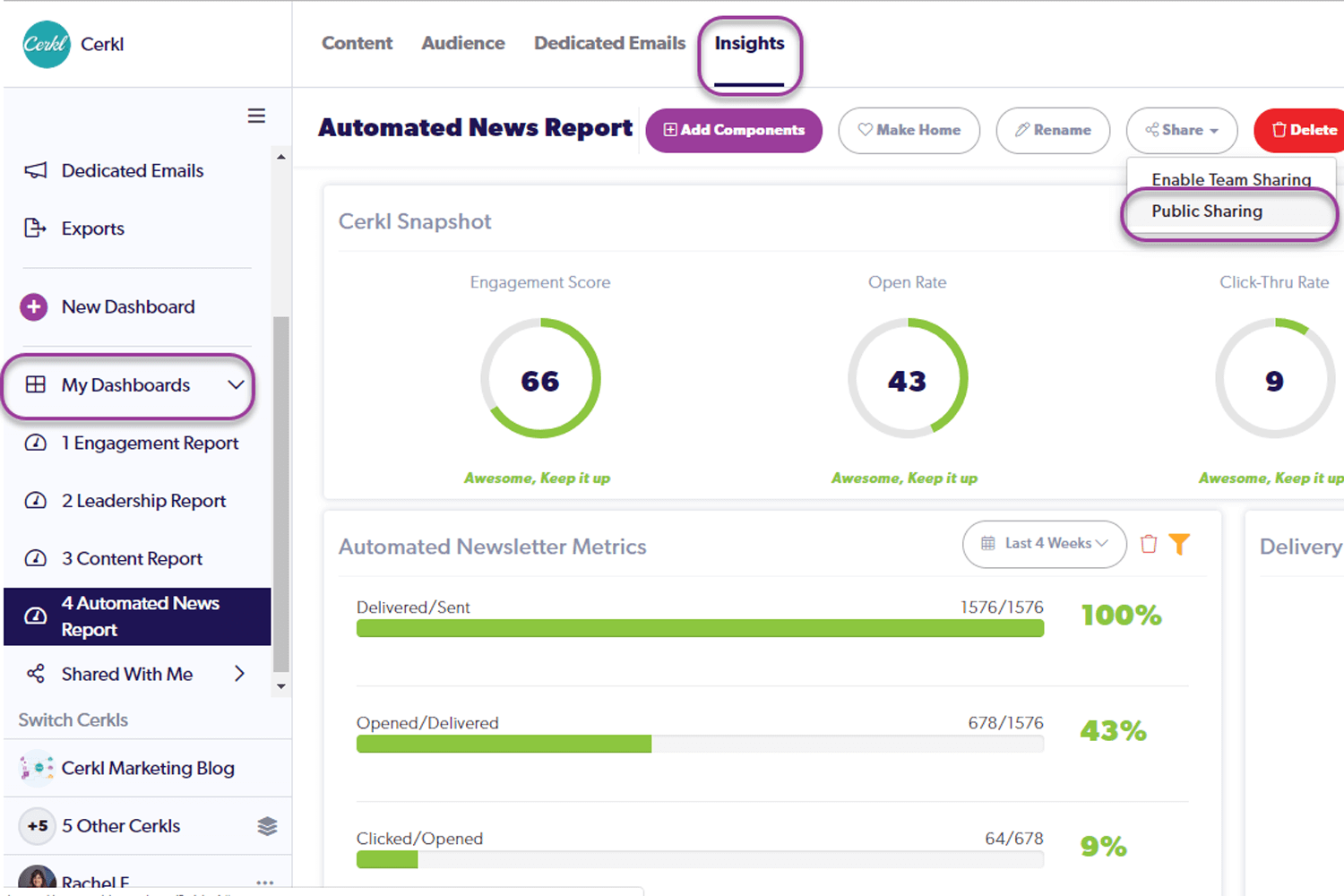Collapse the My Dashboards section
The height and width of the screenshot is (896, 1344).
(236, 385)
